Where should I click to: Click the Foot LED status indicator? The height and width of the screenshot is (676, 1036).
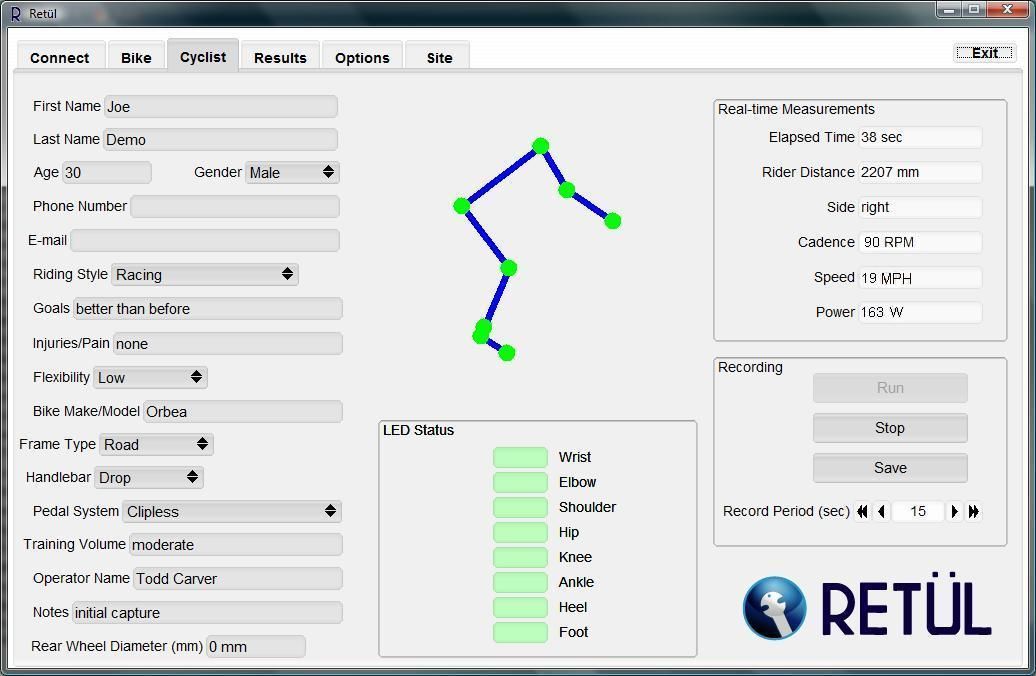(520, 632)
